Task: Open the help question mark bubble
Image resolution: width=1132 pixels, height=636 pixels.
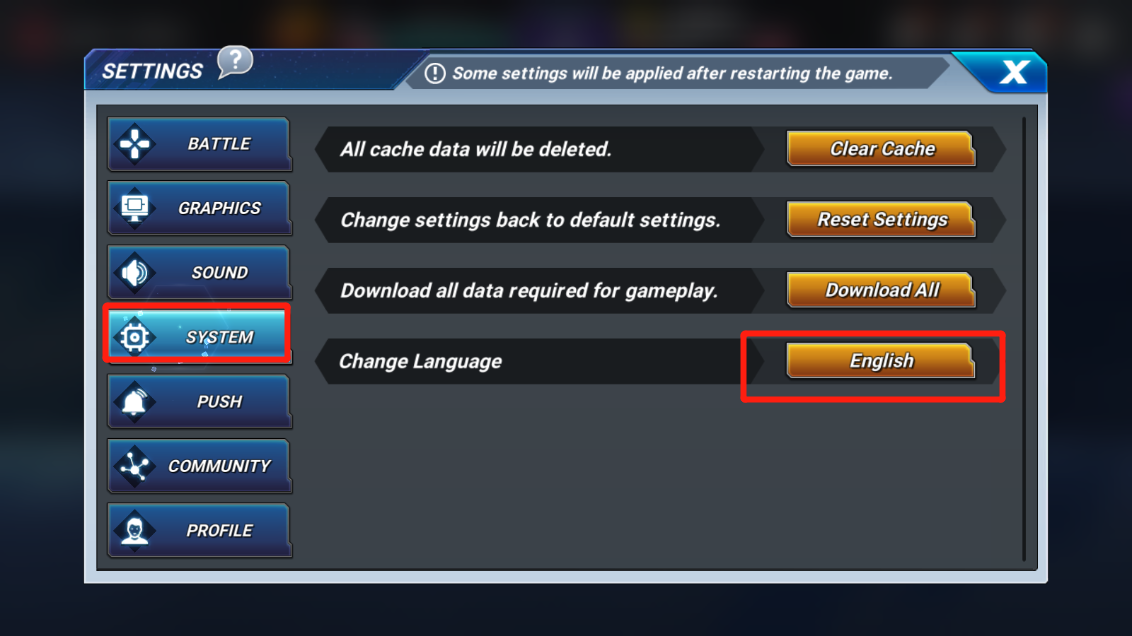Action: 235,62
